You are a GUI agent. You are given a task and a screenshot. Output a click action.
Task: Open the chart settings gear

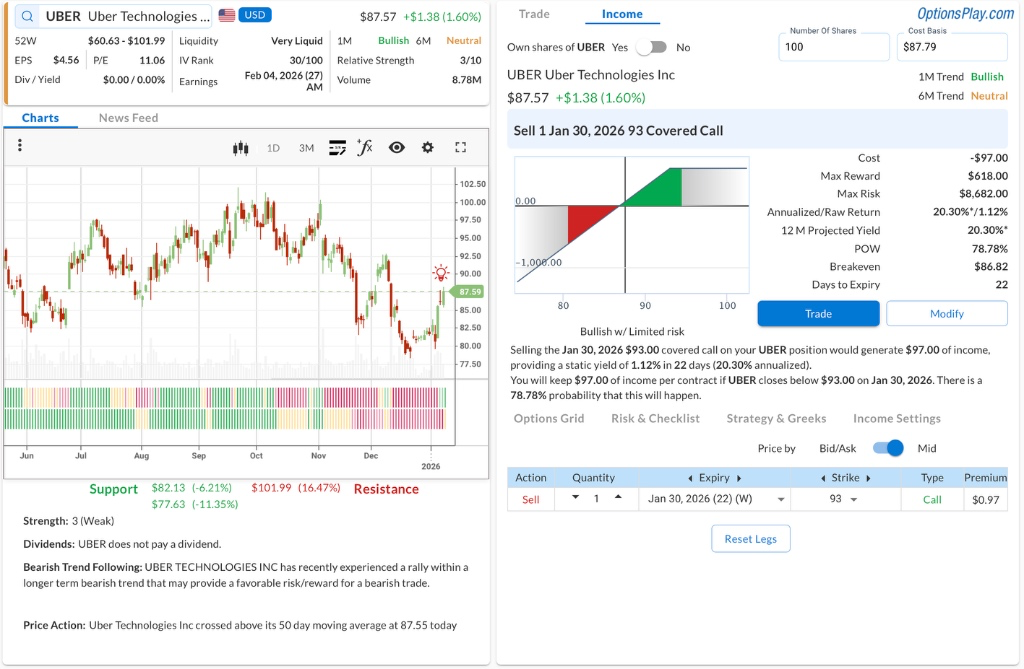point(428,148)
